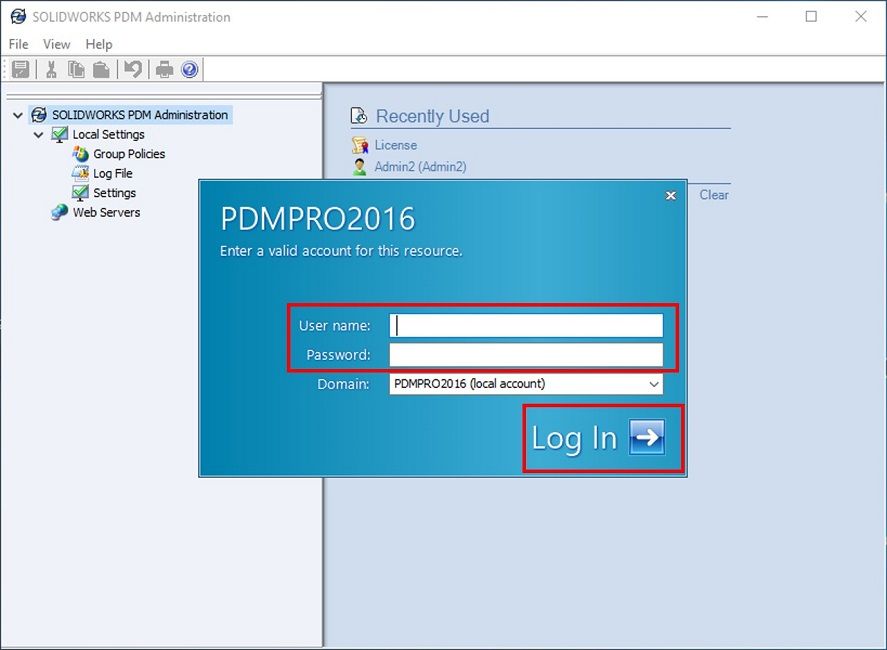Click the Undo arrow icon
This screenshot has height=650, width=887.
132,69
